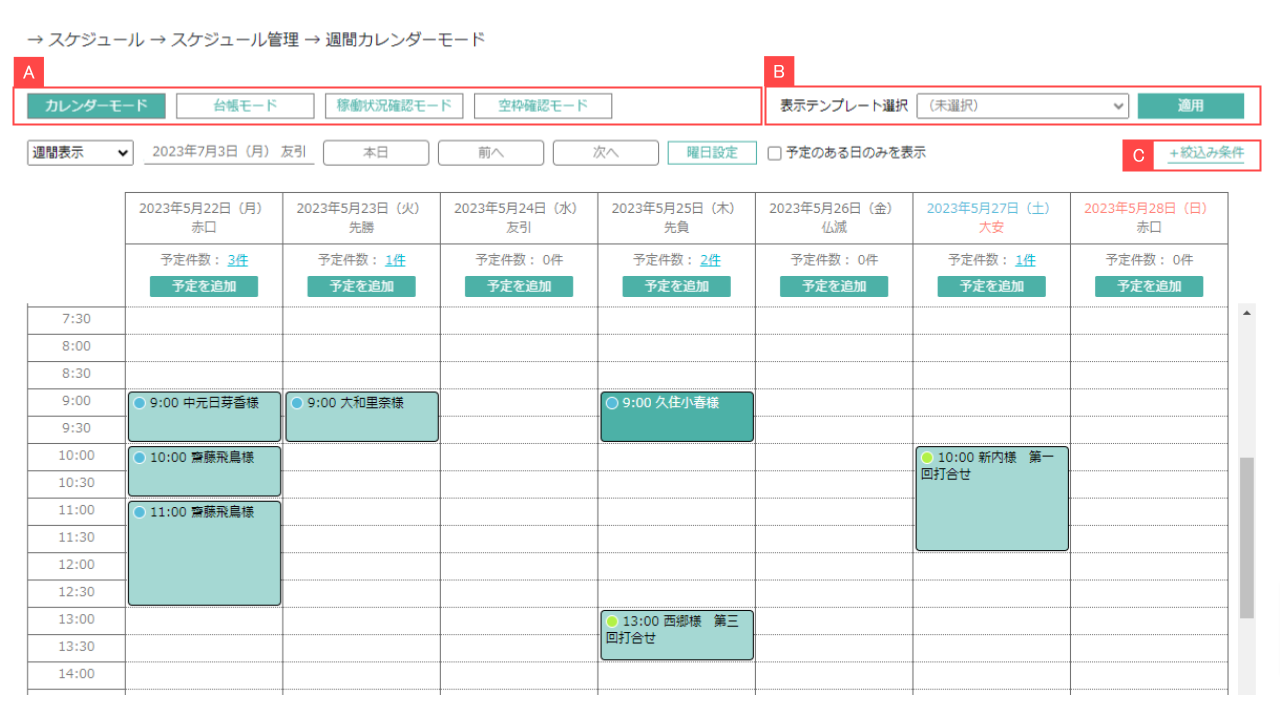The width and height of the screenshot is (1280, 720).
Task: Click the 2023年7月3日 date field
Action: coord(228,152)
